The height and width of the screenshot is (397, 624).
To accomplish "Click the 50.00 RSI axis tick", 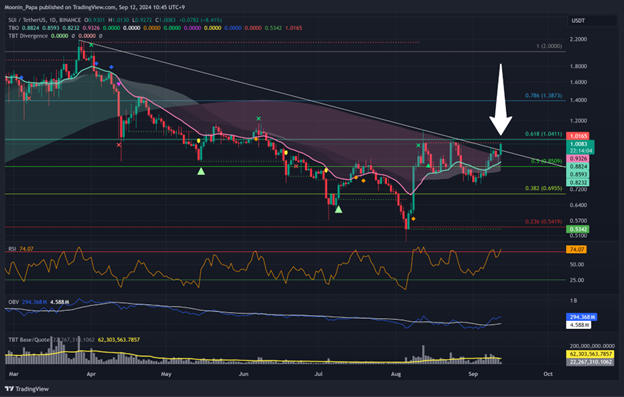I will tap(577, 264).
